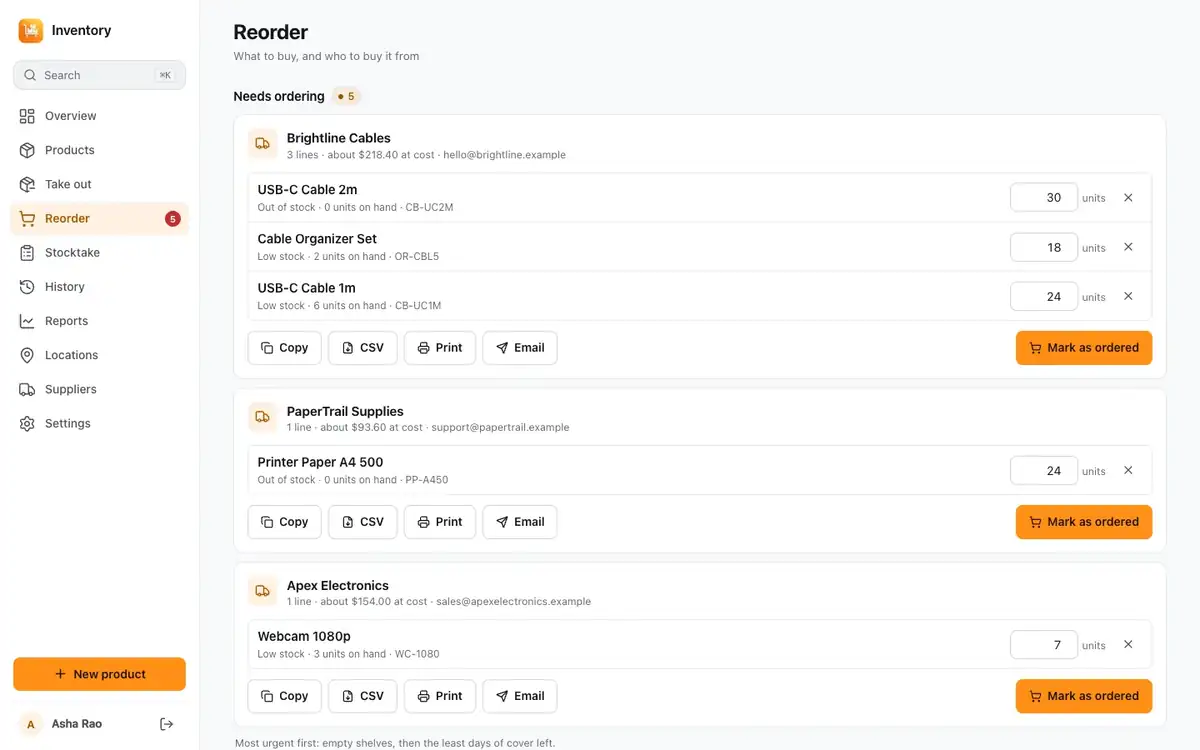Click the 'Apex Electronics' supplier name
Screen dimensions: 1200x750
(x=338, y=586)
